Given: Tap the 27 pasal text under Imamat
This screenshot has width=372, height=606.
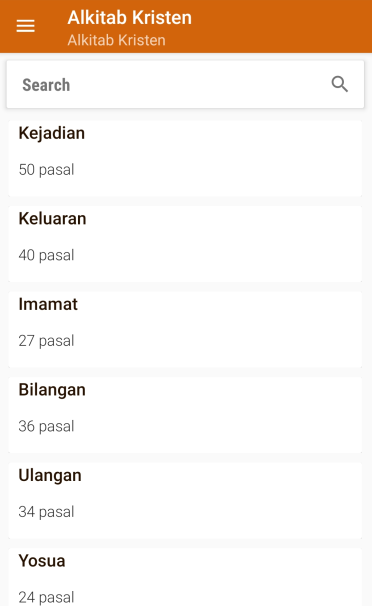Looking at the screenshot, I should pos(46,341).
